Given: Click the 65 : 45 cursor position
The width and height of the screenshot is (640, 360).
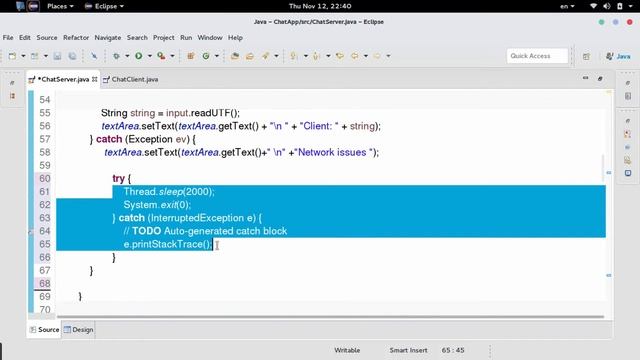Looking at the screenshot, I should 453,350.
